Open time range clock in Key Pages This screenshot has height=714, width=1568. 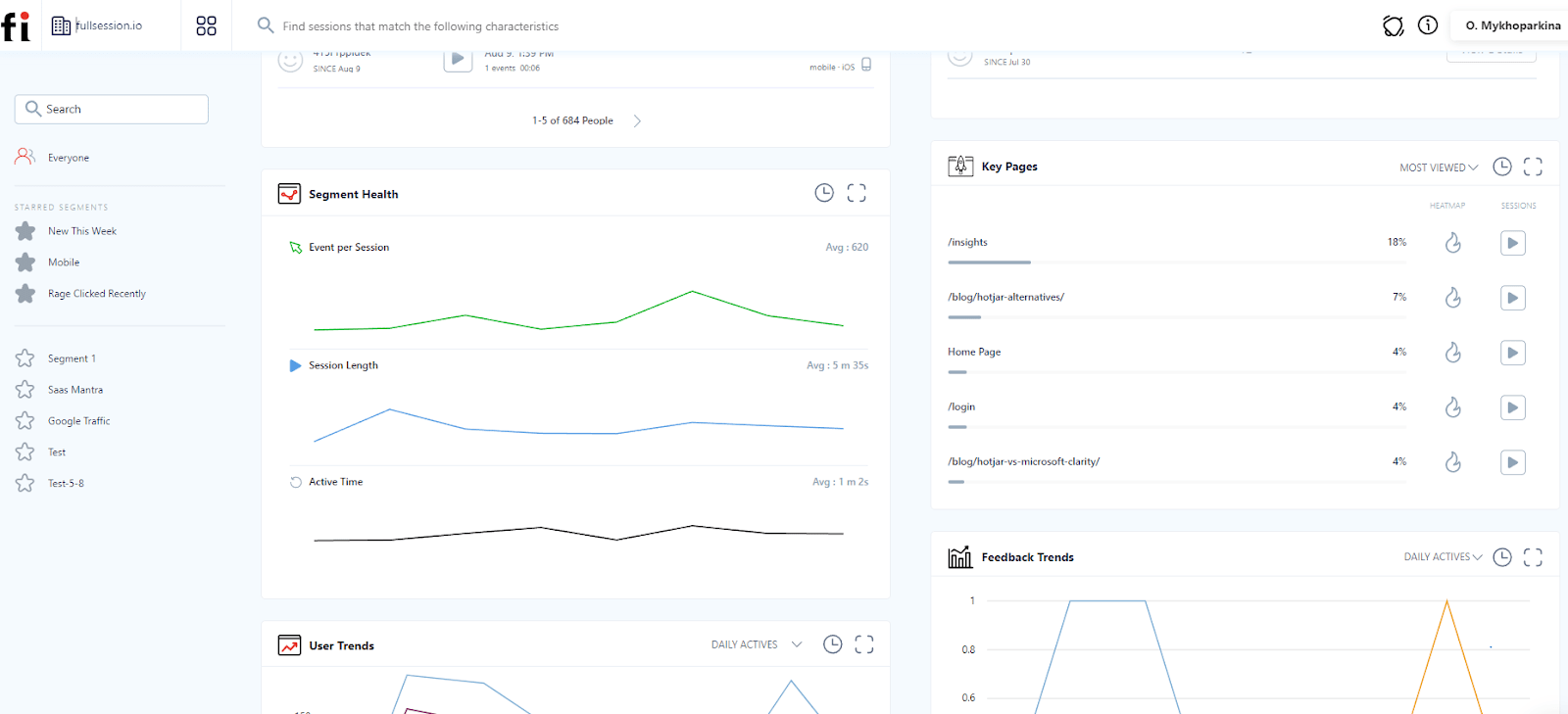tap(1501, 167)
